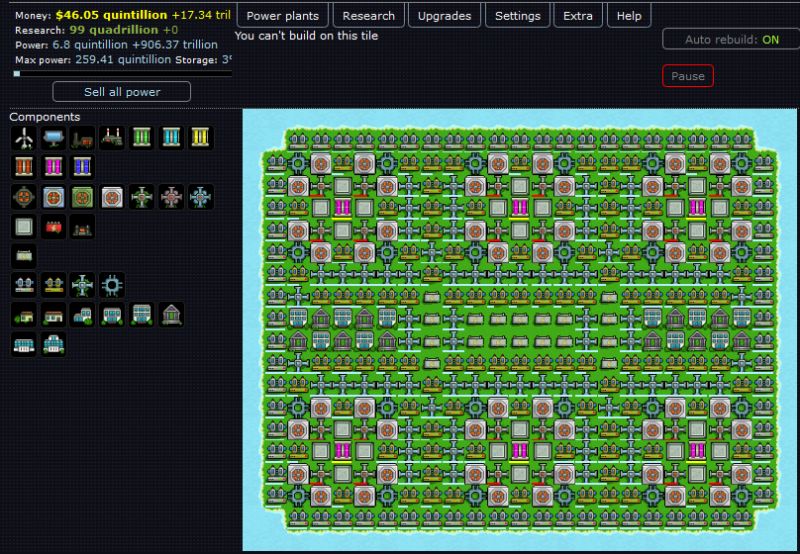This screenshot has width=800, height=554.
Task: Open the Settings tab
Action: point(517,16)
